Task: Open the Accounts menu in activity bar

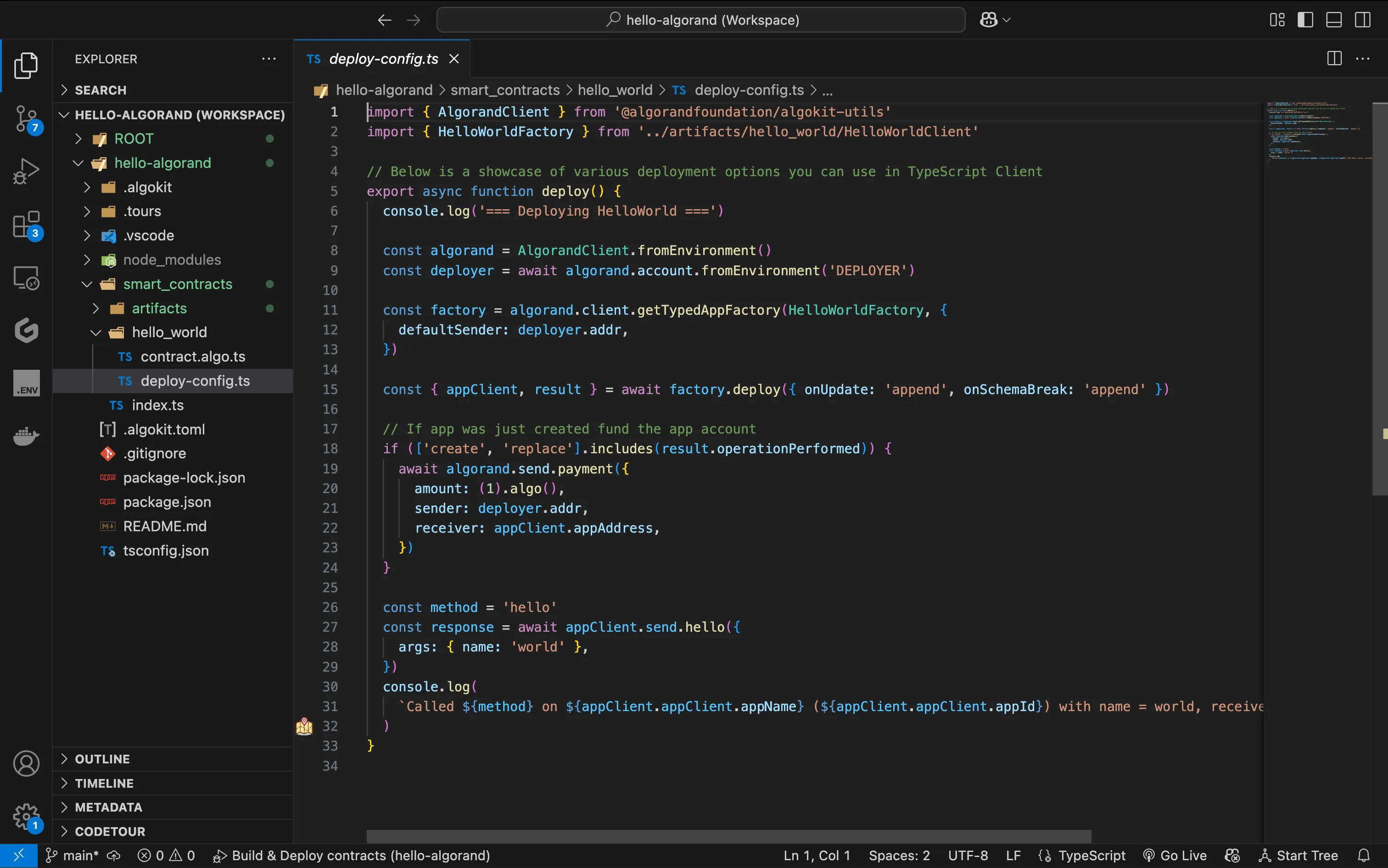Action: pos(26,763)
